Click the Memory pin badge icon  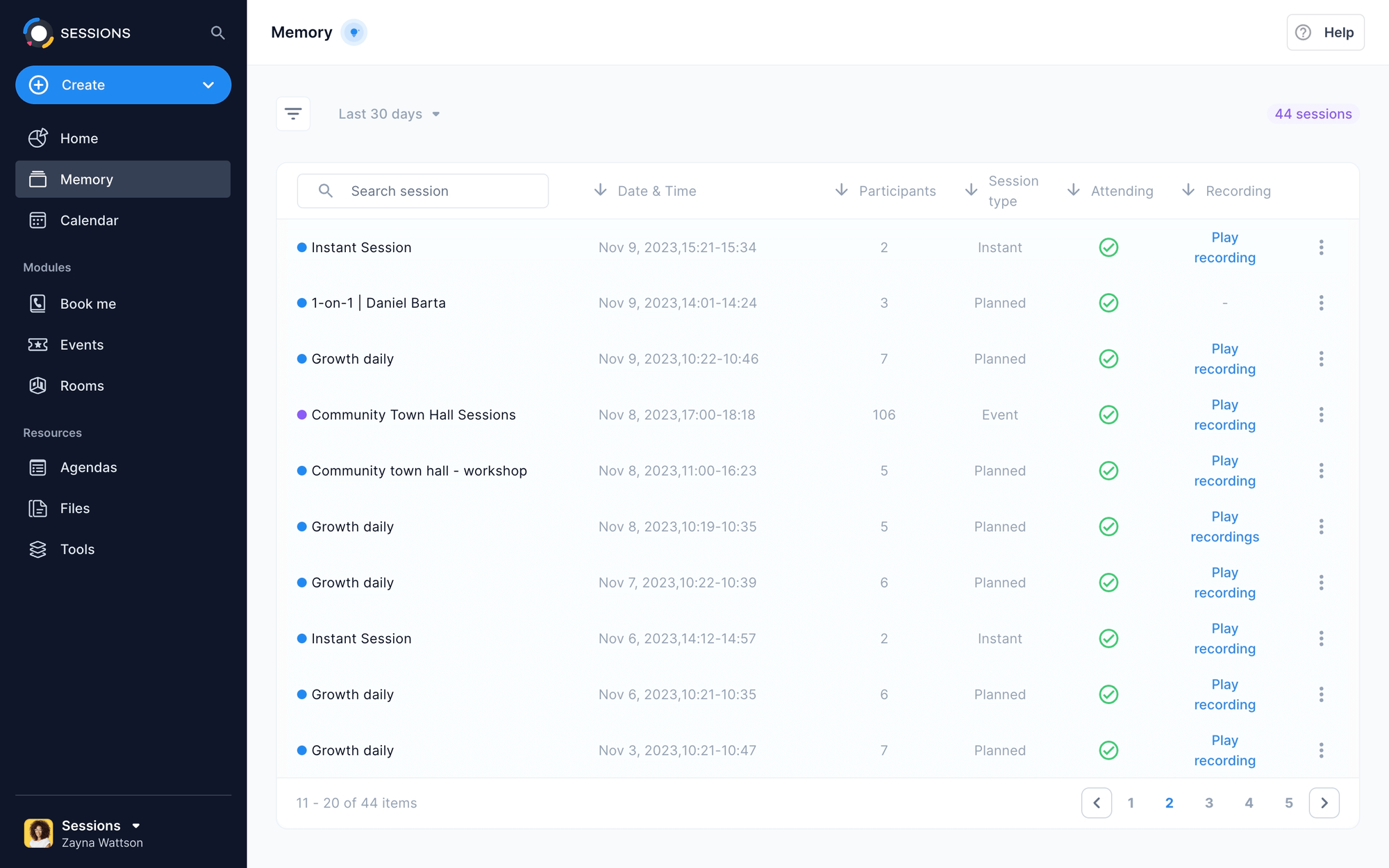click(354, 33)
